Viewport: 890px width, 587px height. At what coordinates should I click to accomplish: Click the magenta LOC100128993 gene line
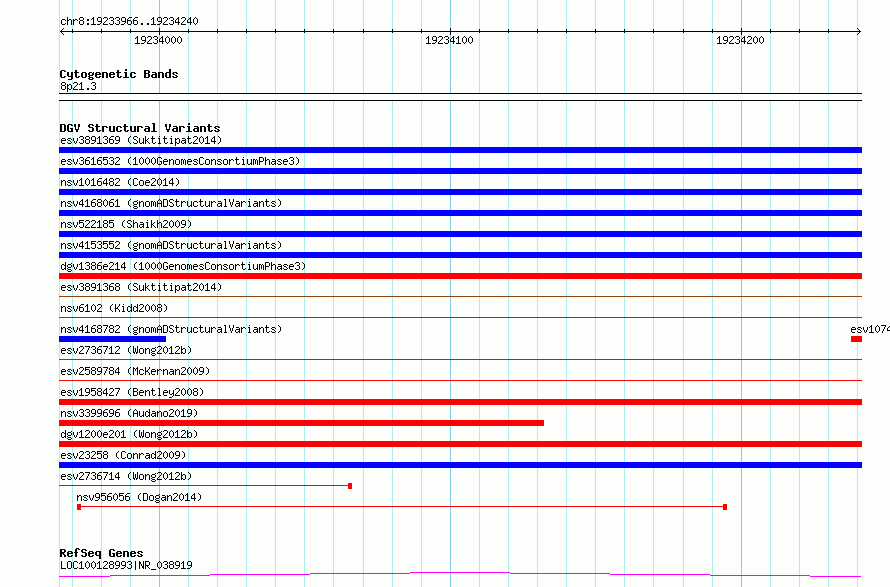tap(460, 575)
